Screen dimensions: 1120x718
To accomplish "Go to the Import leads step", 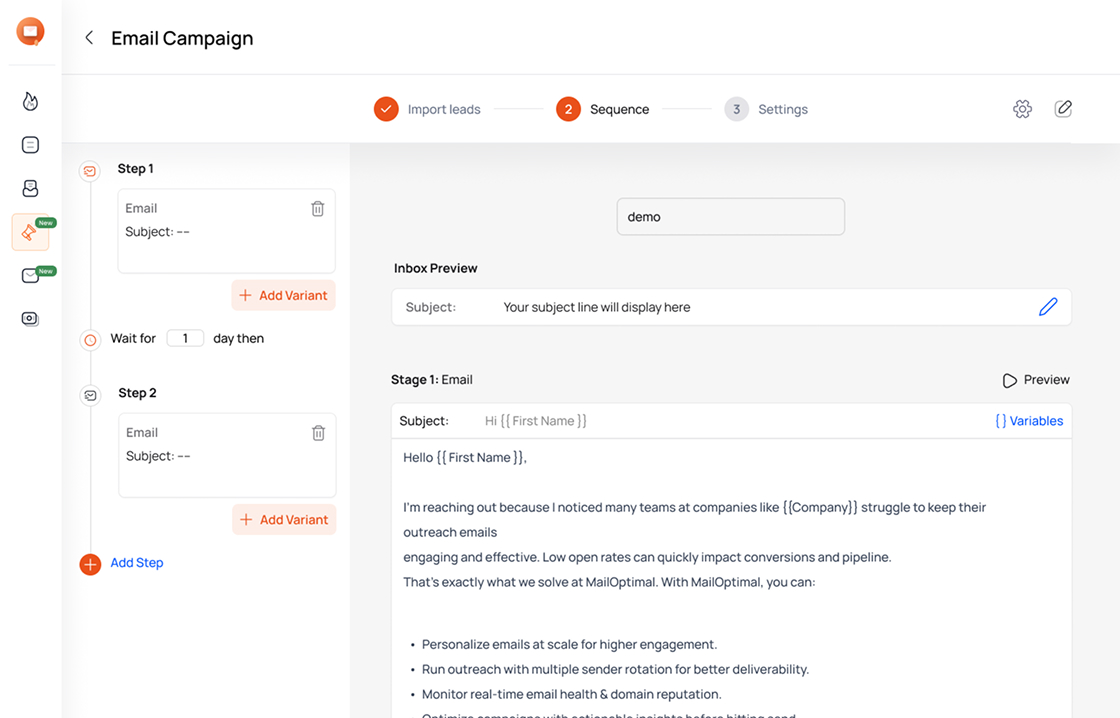I will [x=442, y=108].
